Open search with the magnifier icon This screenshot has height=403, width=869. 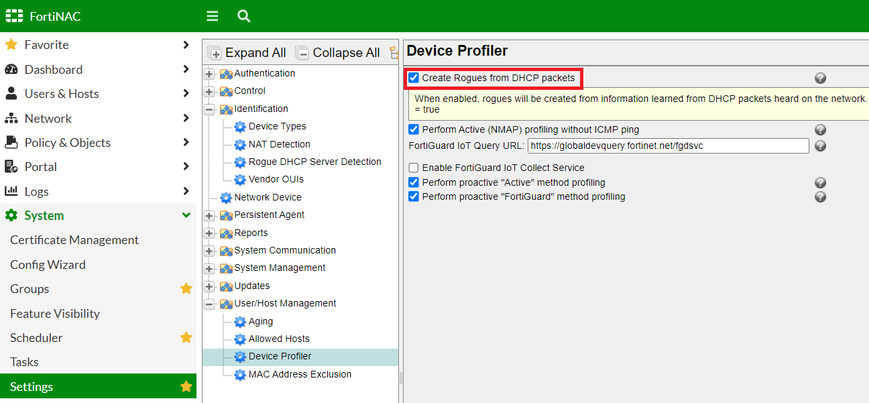tap(244, 16)
